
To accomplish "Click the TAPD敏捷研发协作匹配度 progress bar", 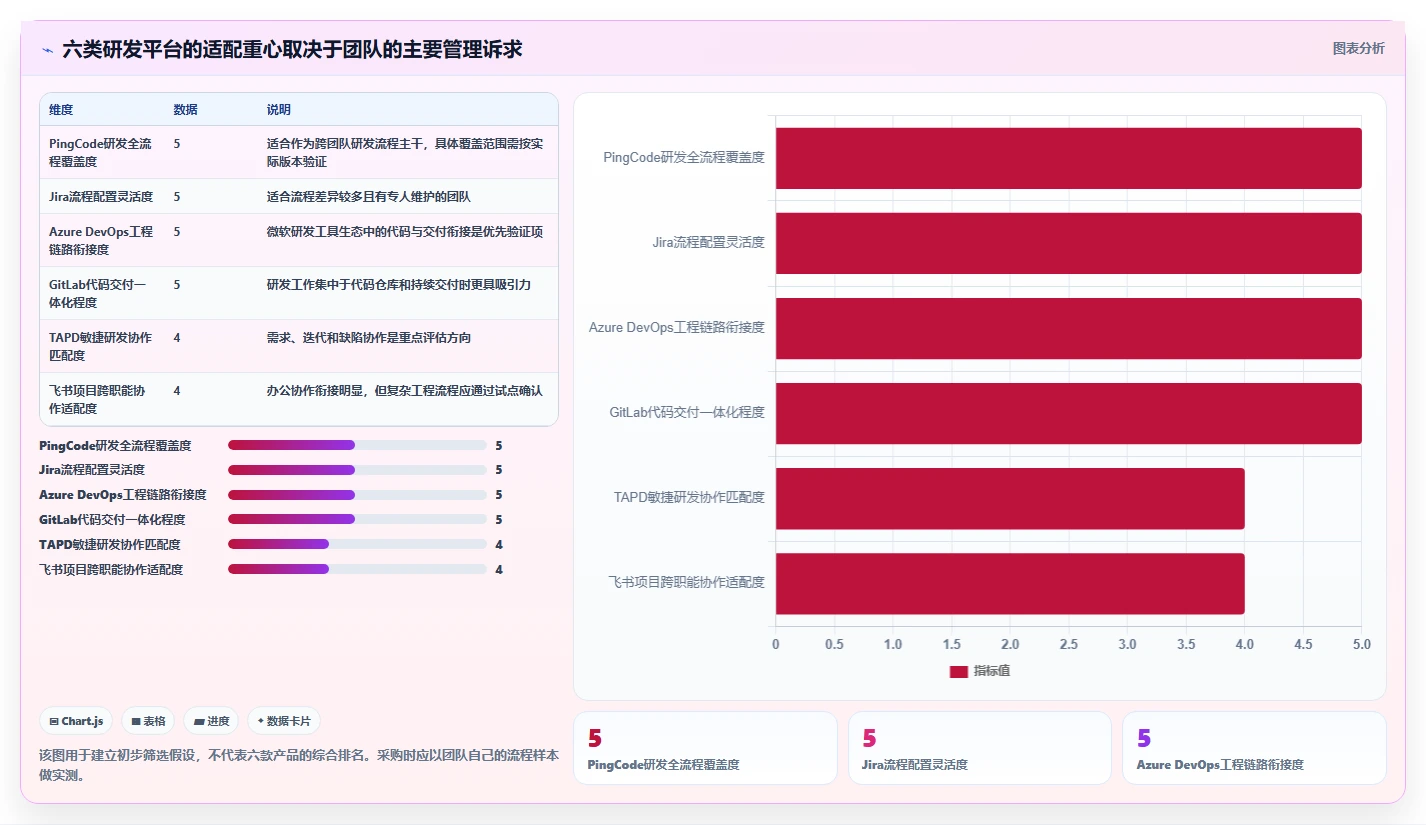I will pyautogui.click(x=357, y=544).
